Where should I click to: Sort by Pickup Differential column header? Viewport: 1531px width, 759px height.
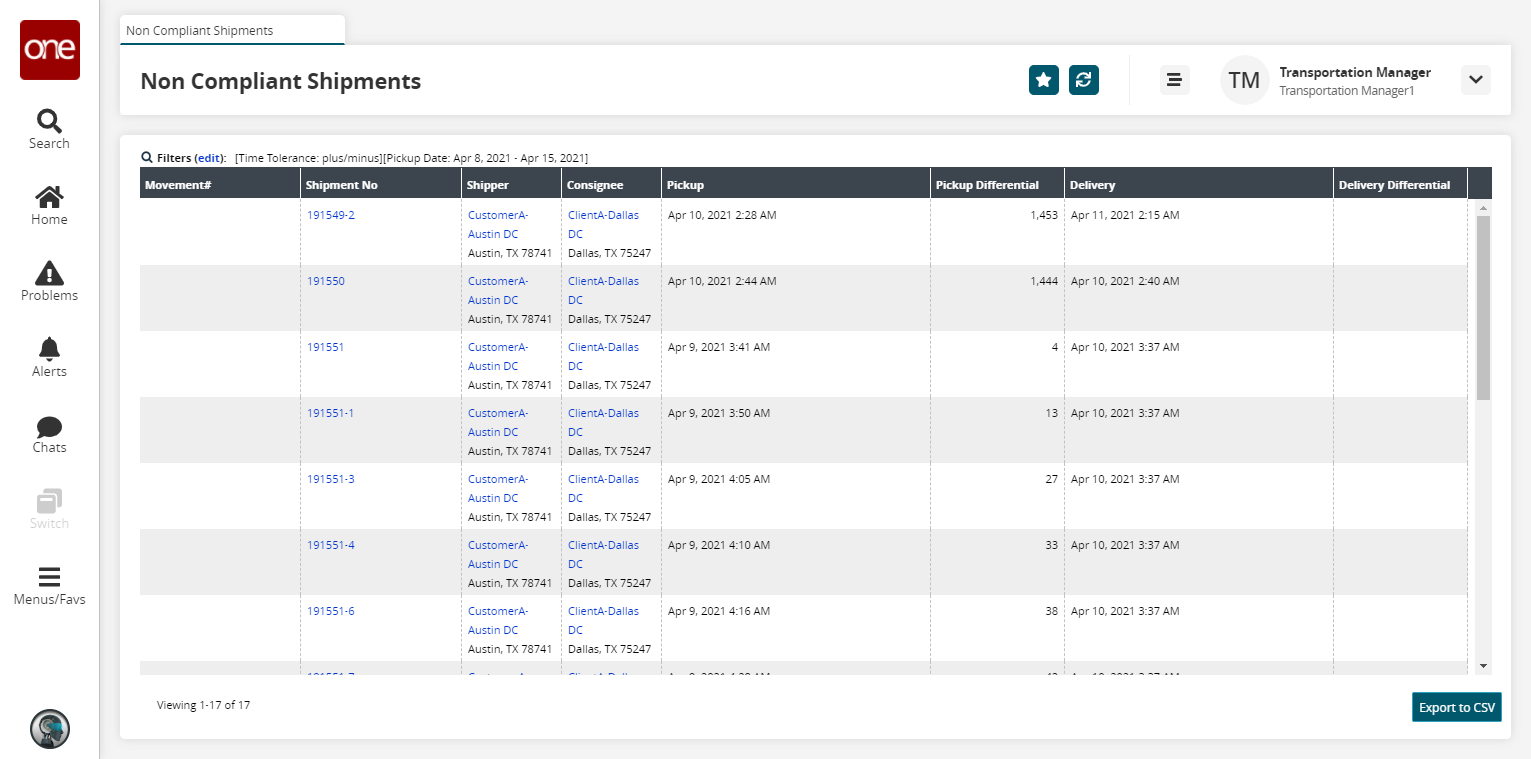[x=987, y=185]
